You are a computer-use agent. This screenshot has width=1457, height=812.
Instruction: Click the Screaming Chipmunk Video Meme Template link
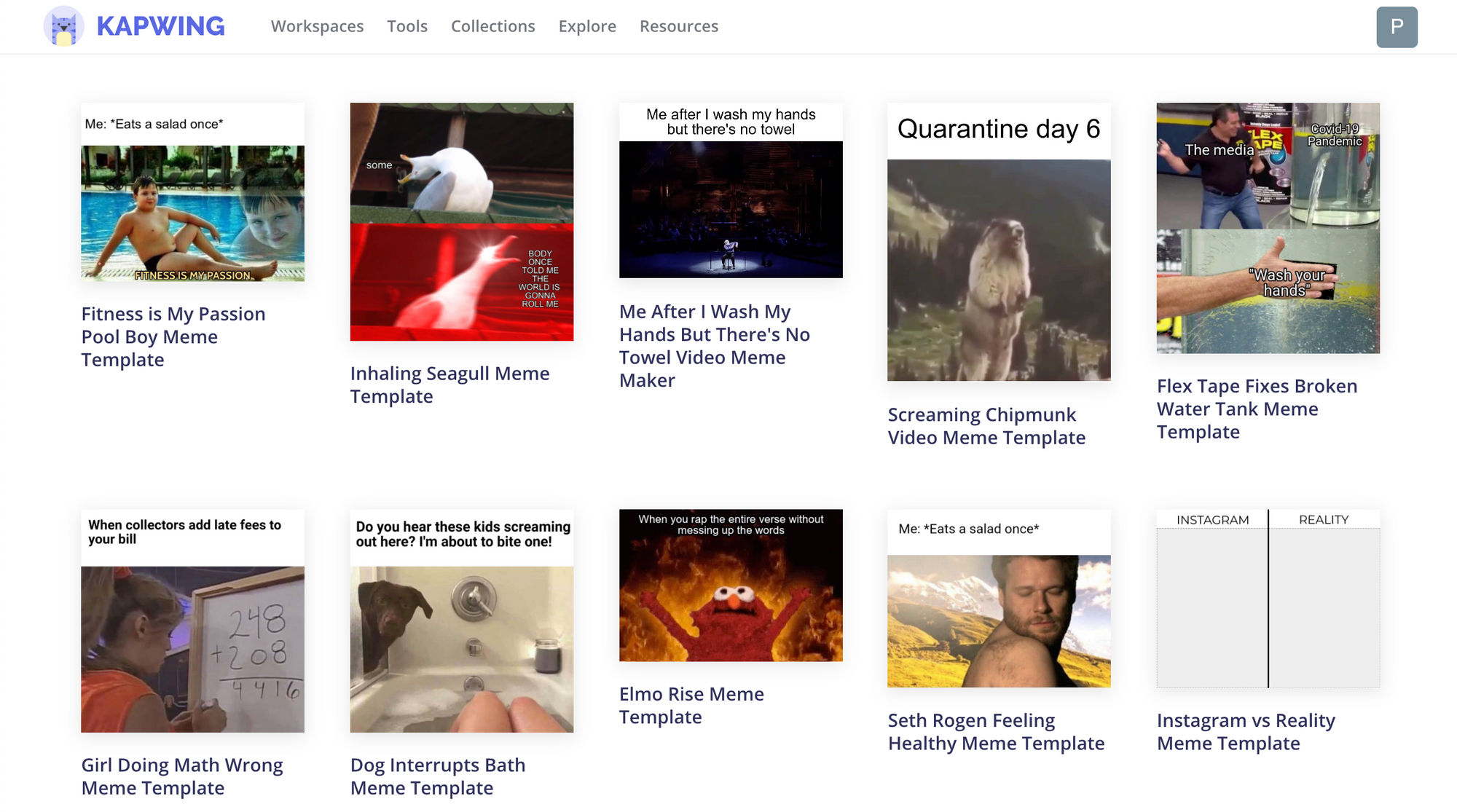click(986, 425)
